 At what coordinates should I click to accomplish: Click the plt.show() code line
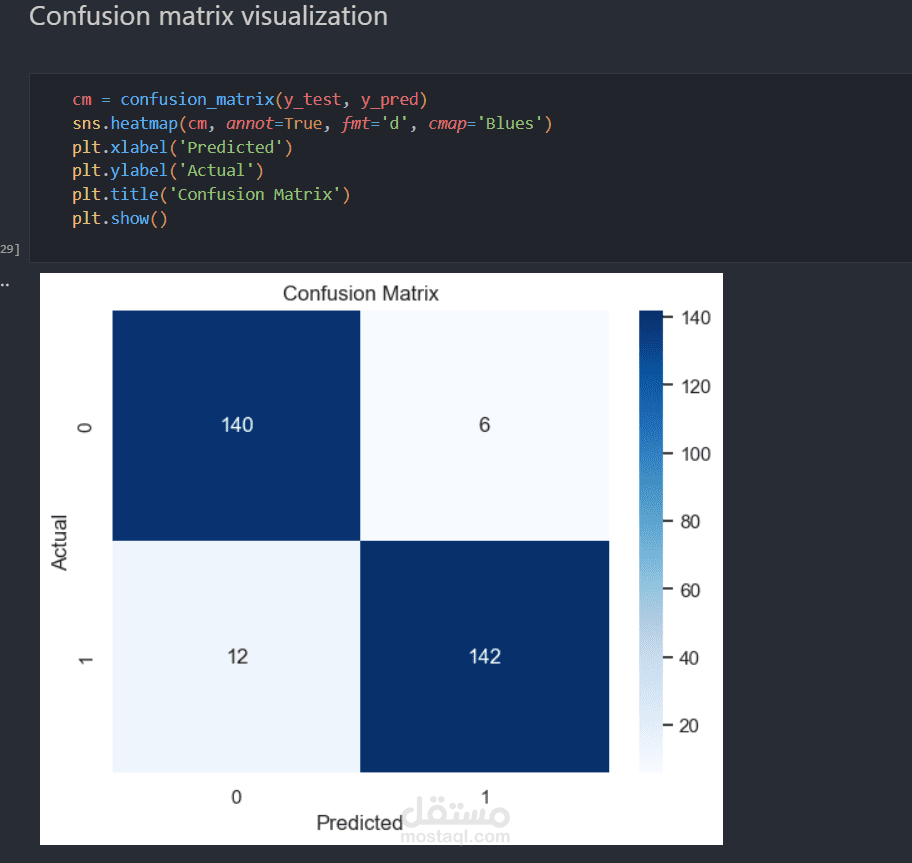pos(119,218)
